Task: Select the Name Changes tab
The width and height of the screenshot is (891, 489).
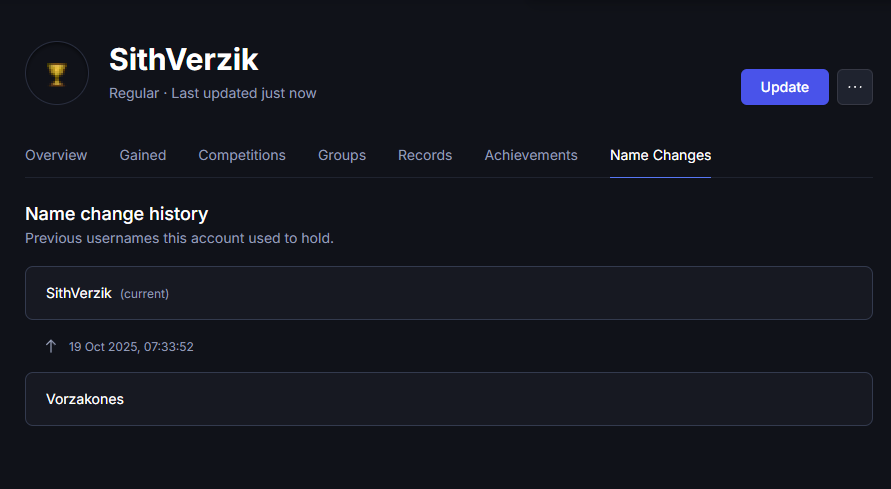Action: click(660, 155)
